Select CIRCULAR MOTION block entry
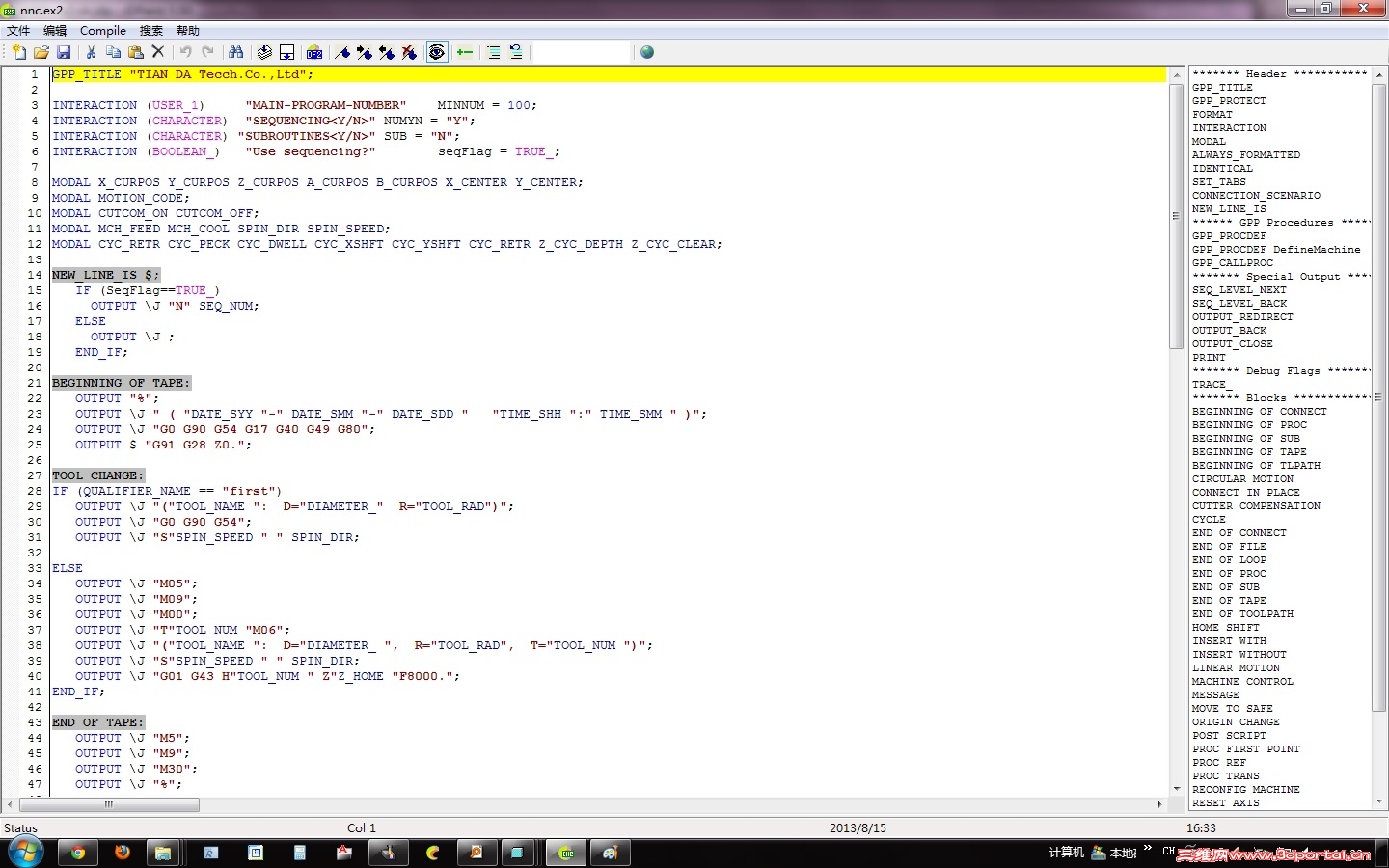The height and width of the screenshot is (868, 1389). click(1242, 478)
